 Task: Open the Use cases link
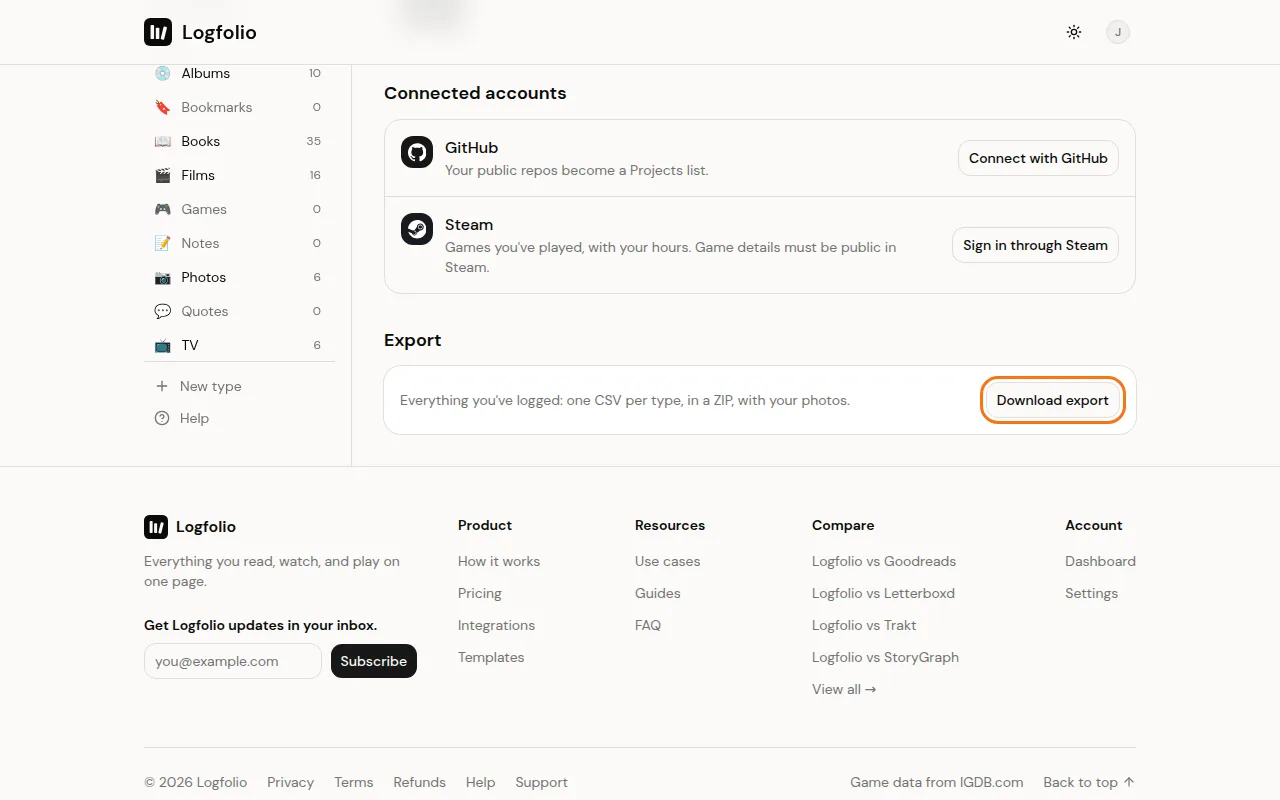pyautogui.click(x=668, y=561)
